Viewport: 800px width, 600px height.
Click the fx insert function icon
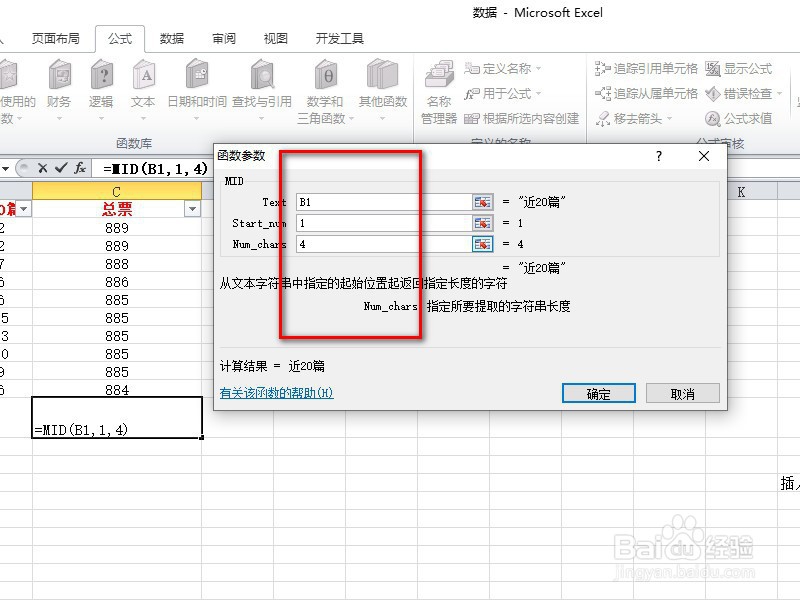point(80,168)
